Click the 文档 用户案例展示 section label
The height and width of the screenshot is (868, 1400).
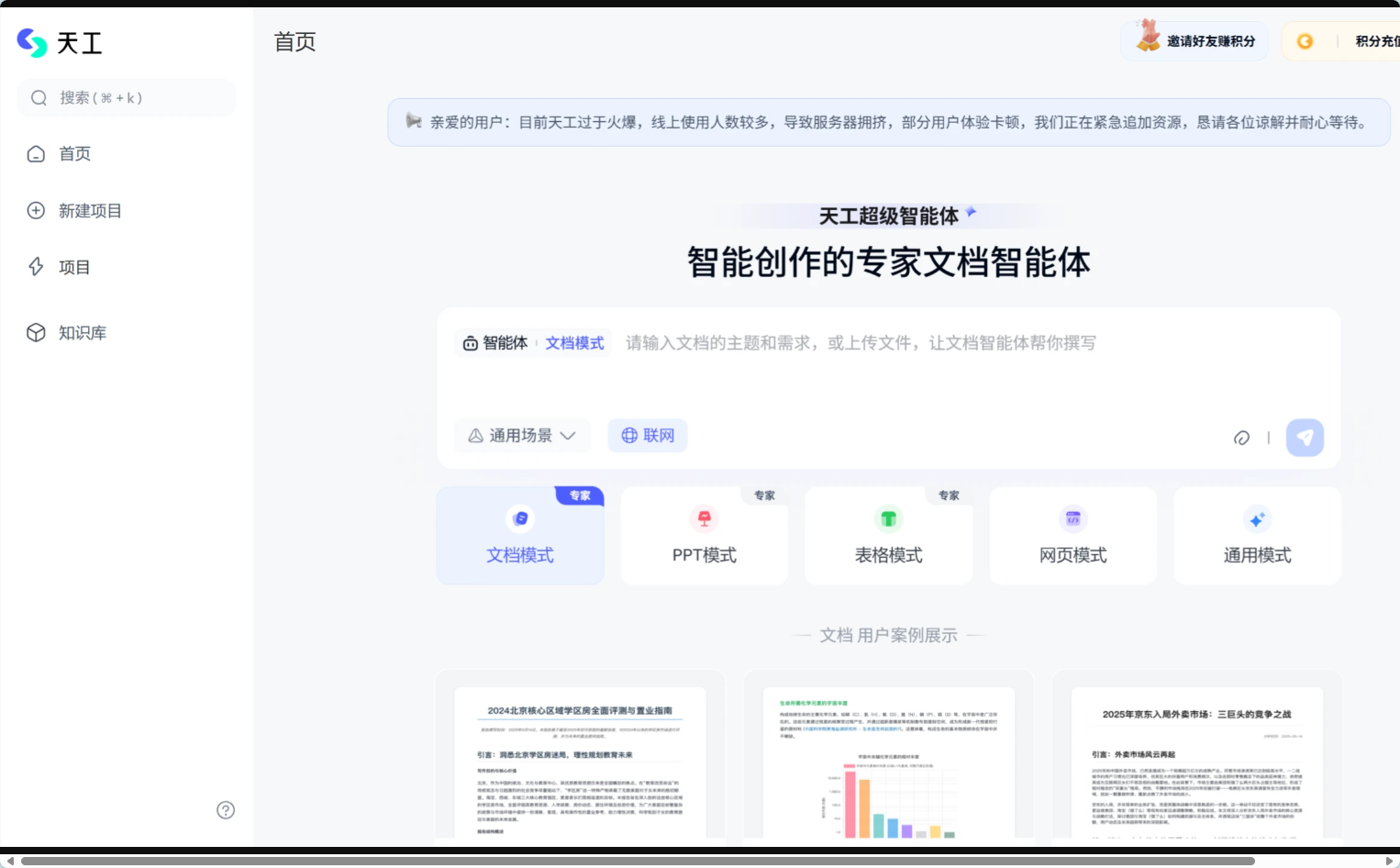pyautogui.click(x=888, y=635)
